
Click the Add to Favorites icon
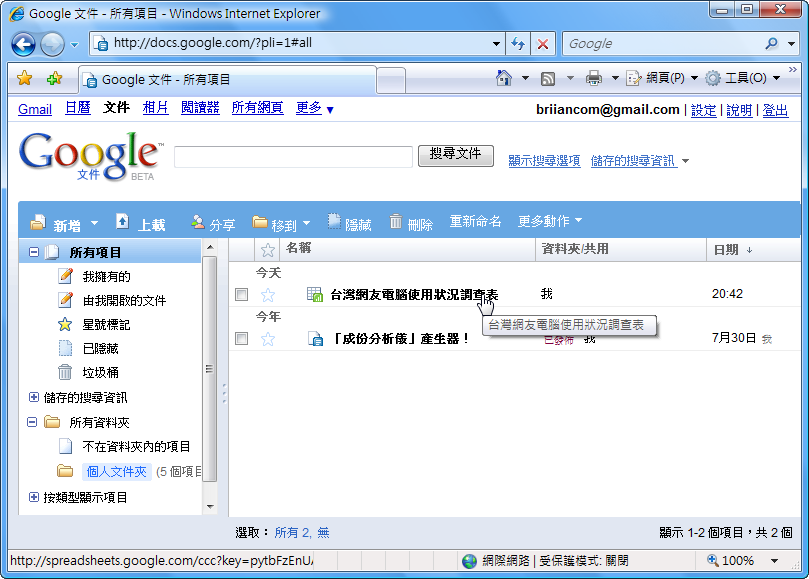pyautogui.click(x=54, y=79)
